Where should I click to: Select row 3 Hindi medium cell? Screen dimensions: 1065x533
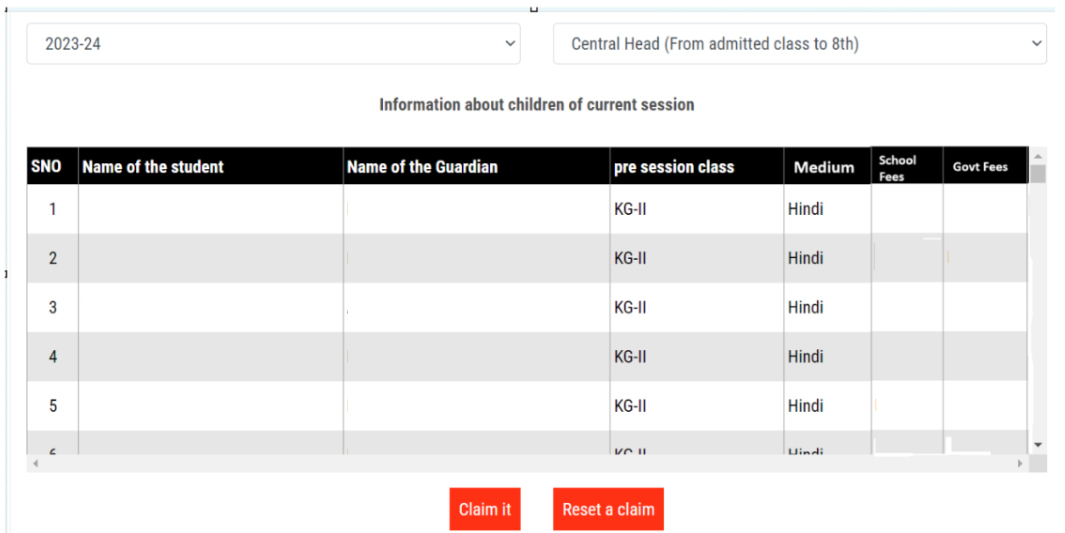pyautogui.click(x=805, y=307)
